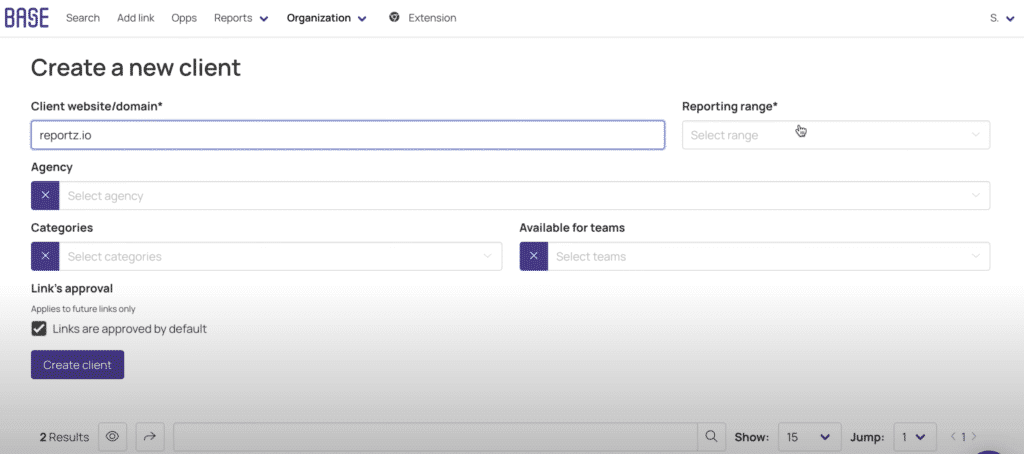
Task: Click the share arrow icon near results
Action: click(150, 437)
